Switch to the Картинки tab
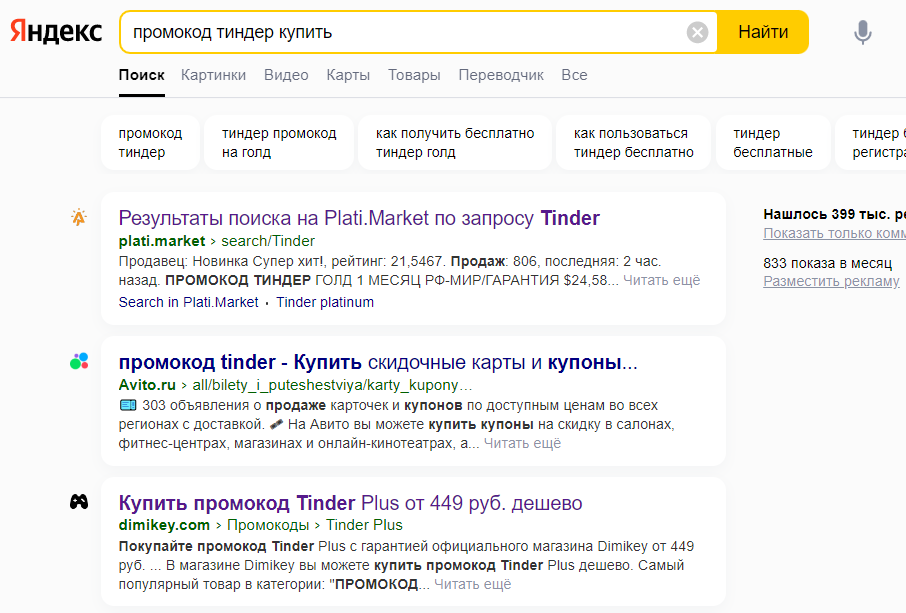The image size is (906, 613). coord(213,75)
